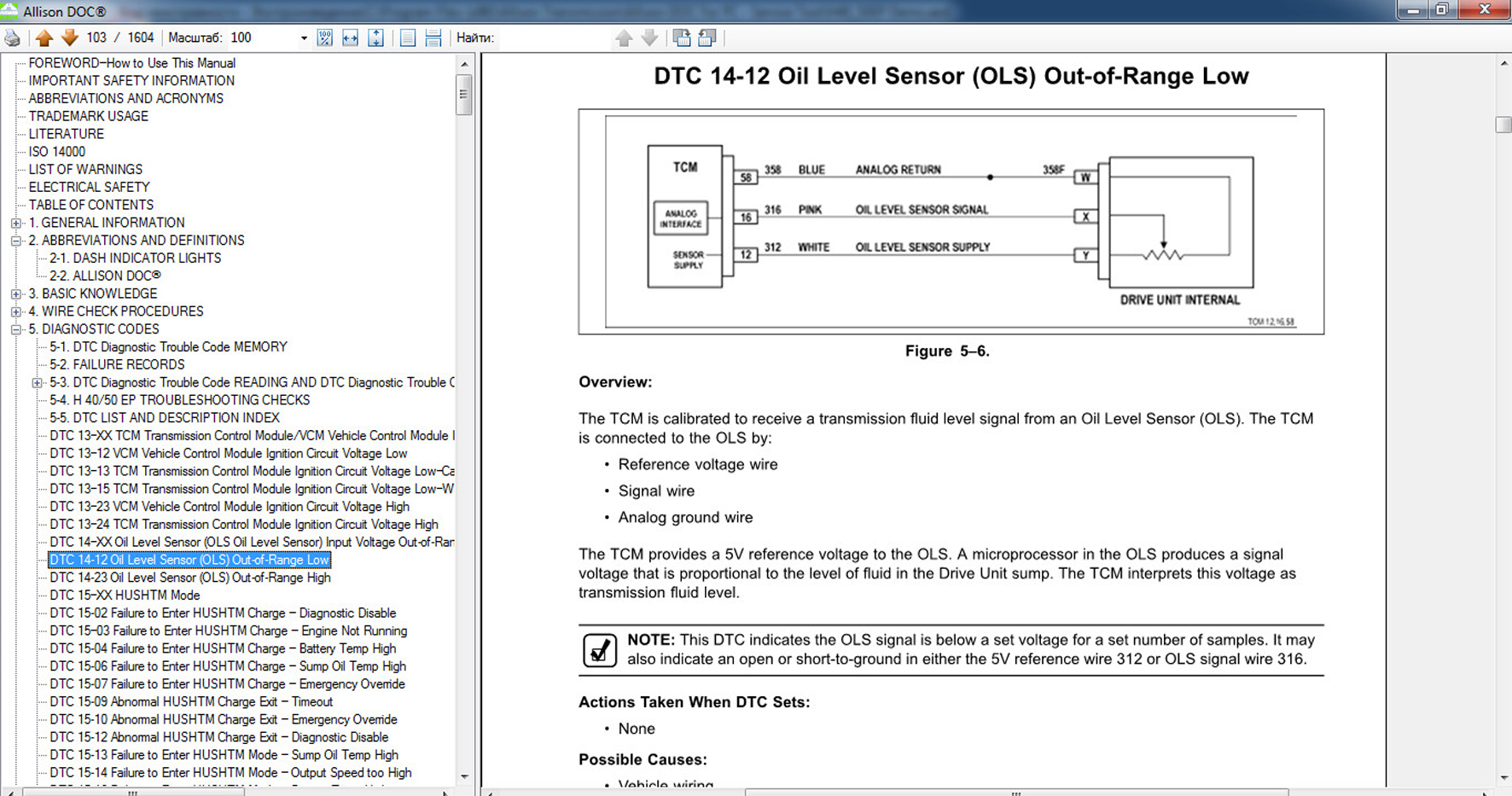This screenshot has height=796, width=1512.
Task: Click the document pane vertical scrollbar thumb
Action: 1503,125
